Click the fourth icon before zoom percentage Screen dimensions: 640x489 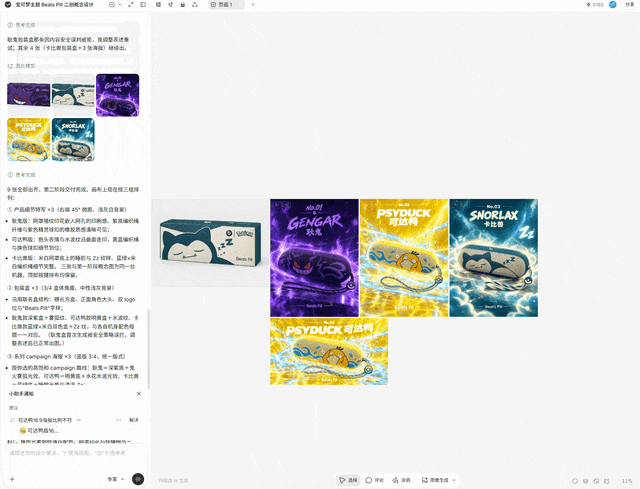(607, 481)
